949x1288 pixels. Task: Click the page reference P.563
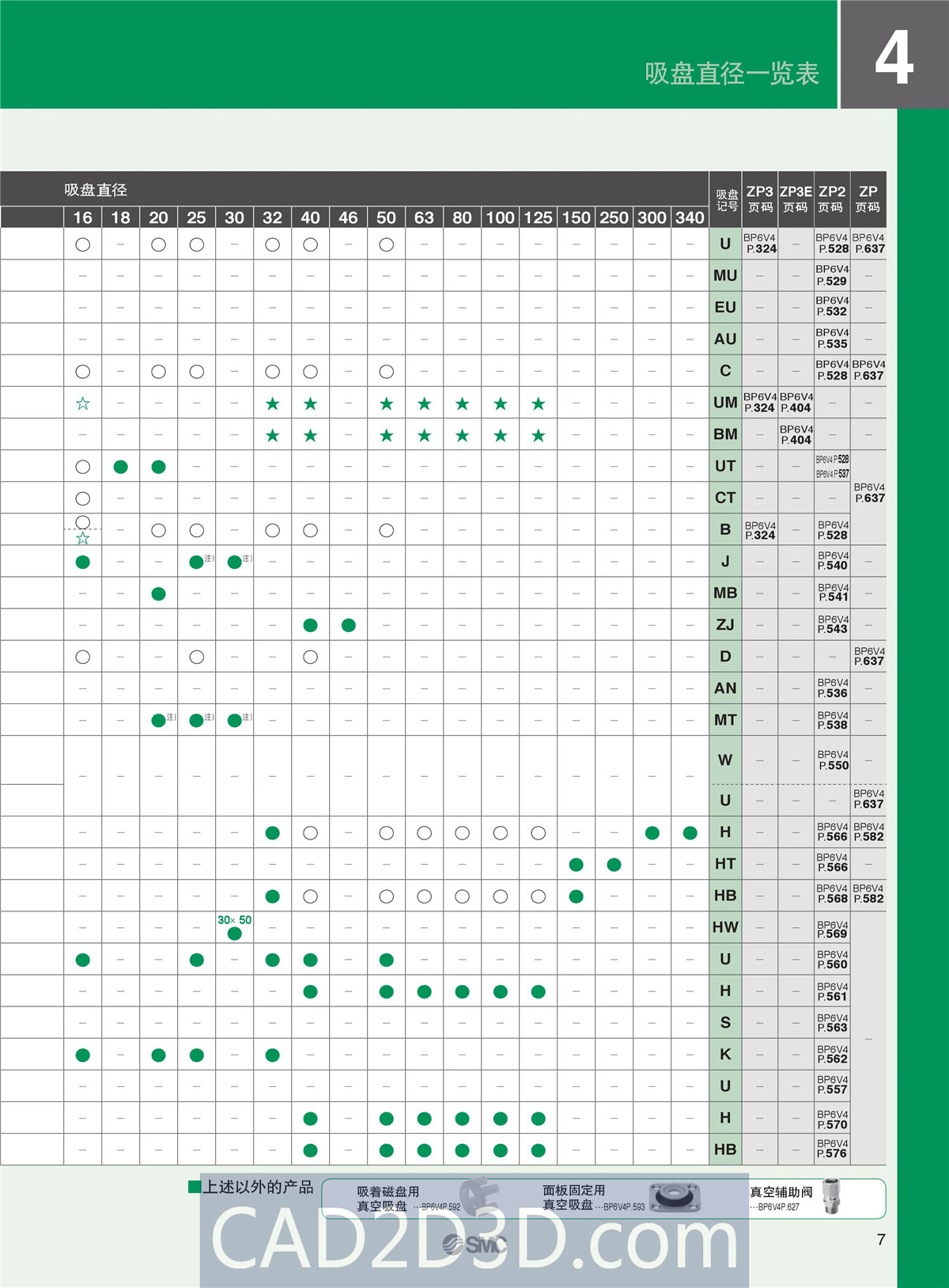point(833,1028)
